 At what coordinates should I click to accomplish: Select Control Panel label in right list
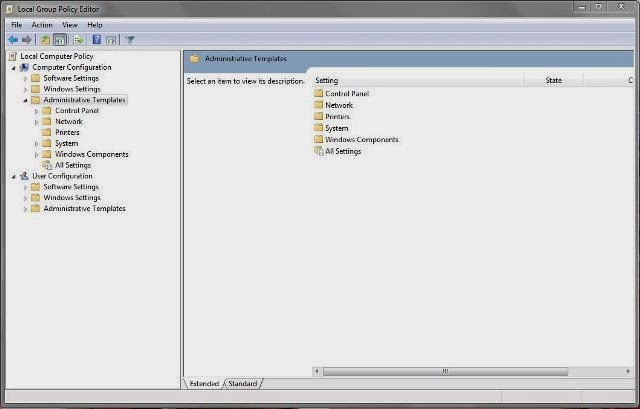point(347,93)
